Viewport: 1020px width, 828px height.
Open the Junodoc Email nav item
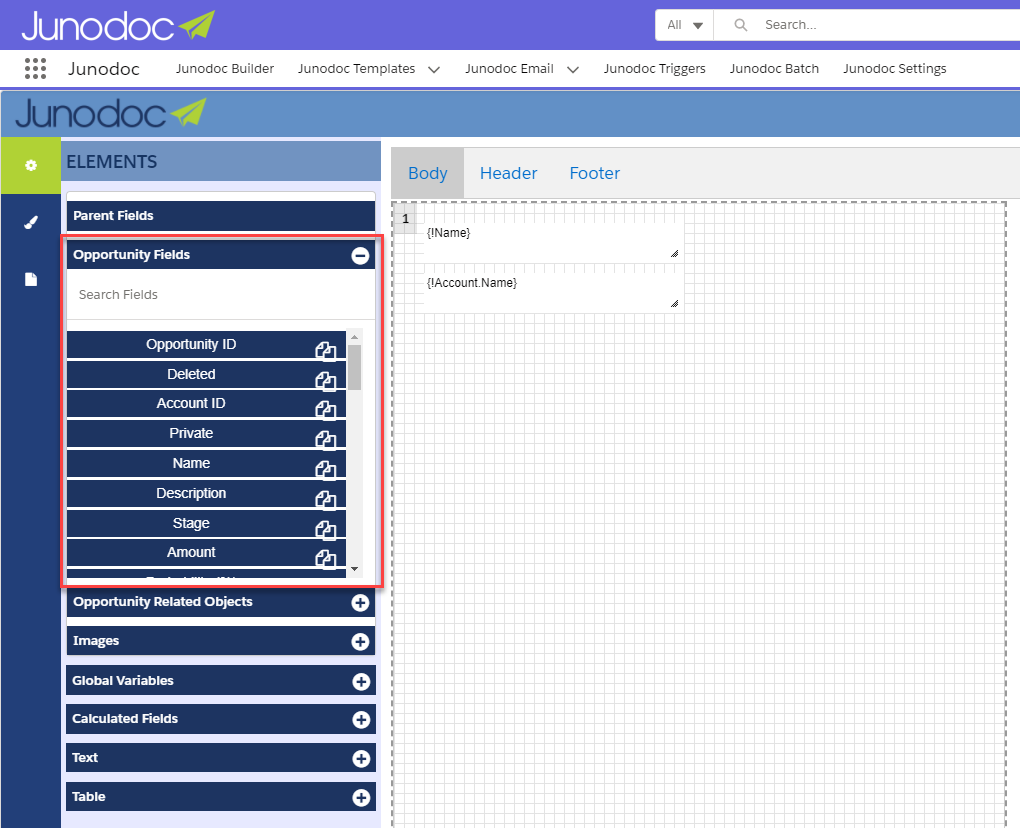coord(509,68)
